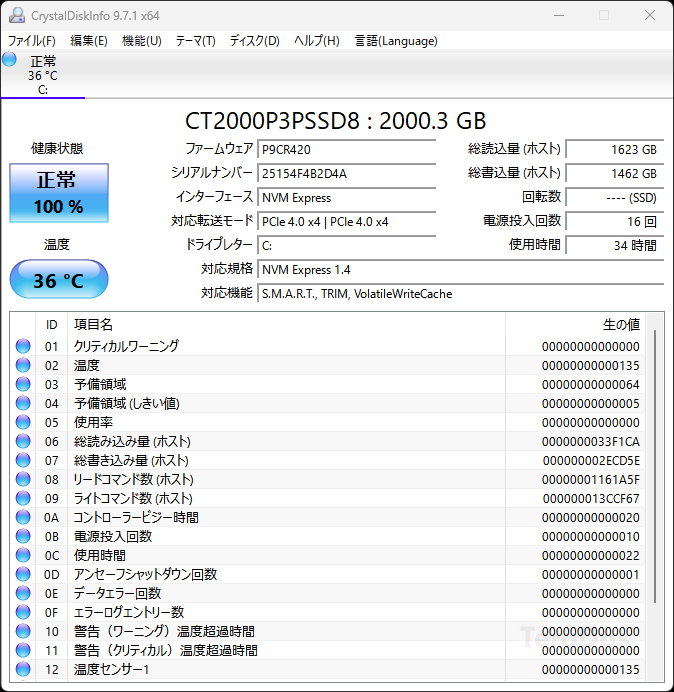Click power on count value 16 回
674x692 pixels.
[614, 222]
